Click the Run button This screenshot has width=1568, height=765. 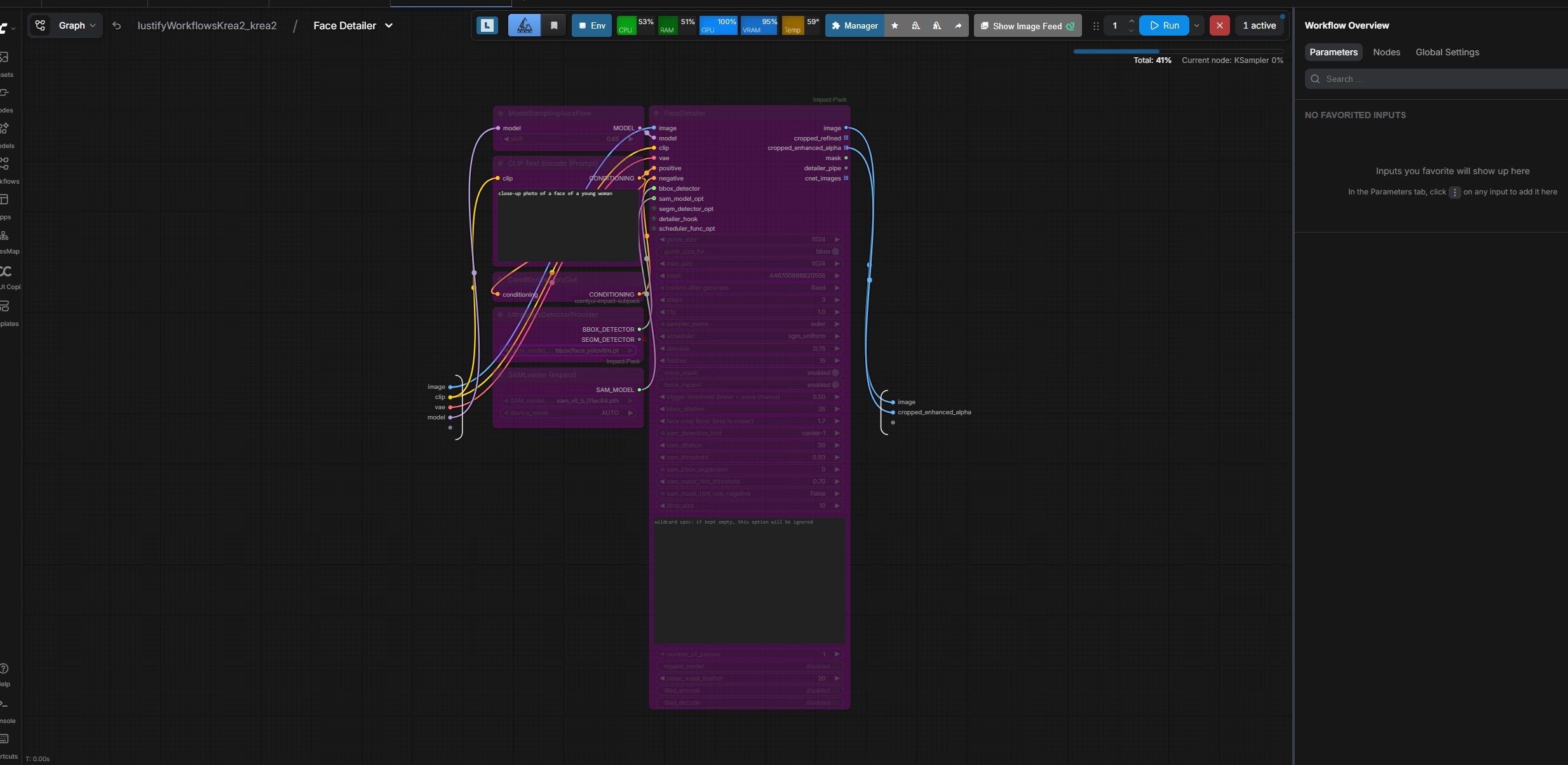click(1164, 25)
